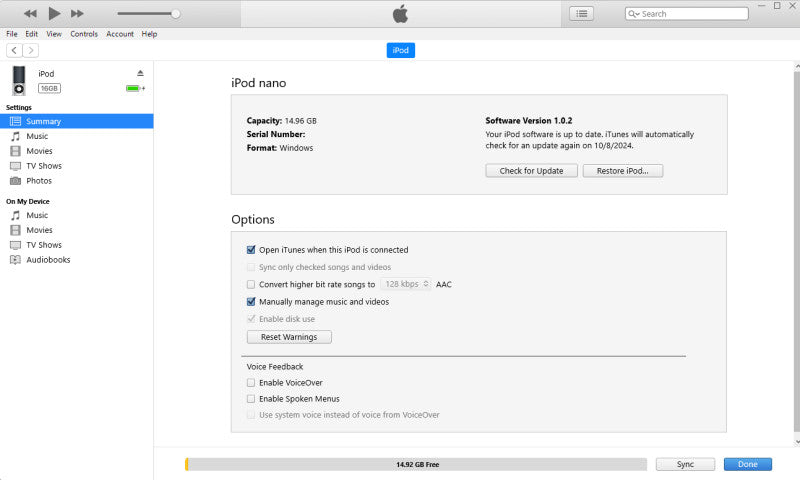Select the blue iPod tab

(x=401, y=50)
